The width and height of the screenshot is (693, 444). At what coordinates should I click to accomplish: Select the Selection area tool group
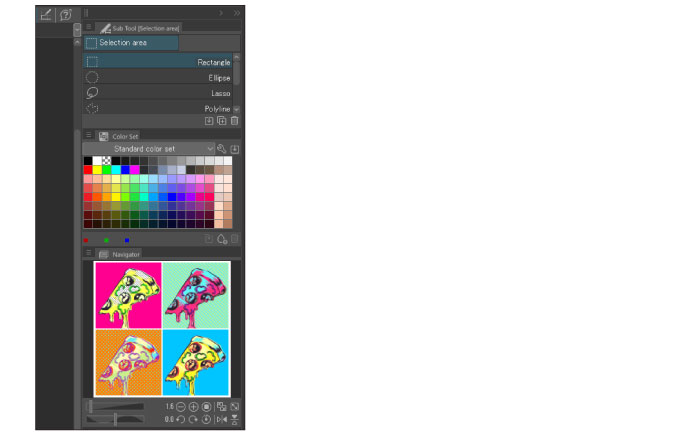click(x=131, y=43)
